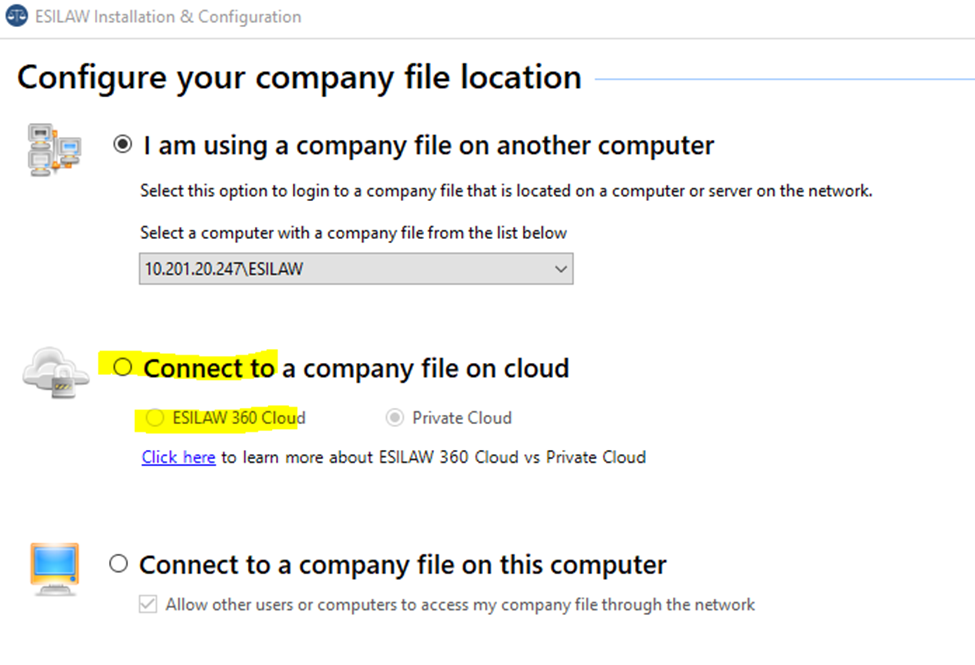Select 'I am using a company file on another computer'
Screen dimensions: 975x665
122,144
